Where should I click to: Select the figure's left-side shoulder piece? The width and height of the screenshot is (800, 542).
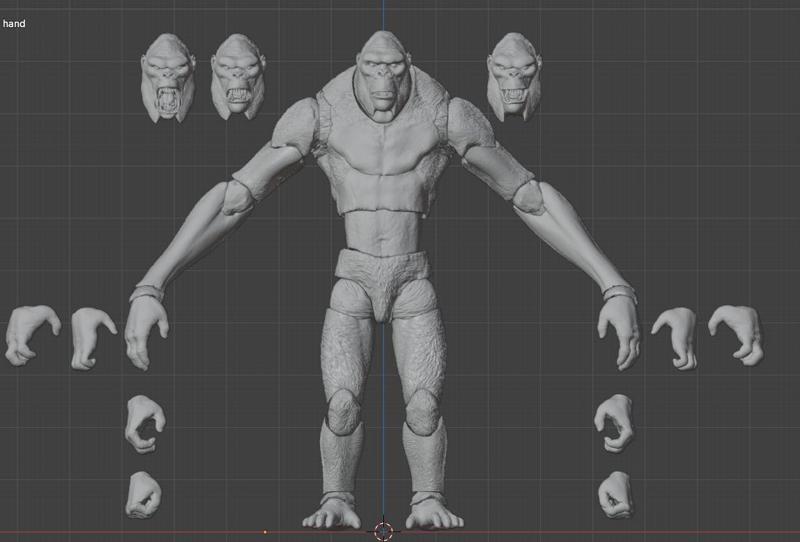point(296,125)
